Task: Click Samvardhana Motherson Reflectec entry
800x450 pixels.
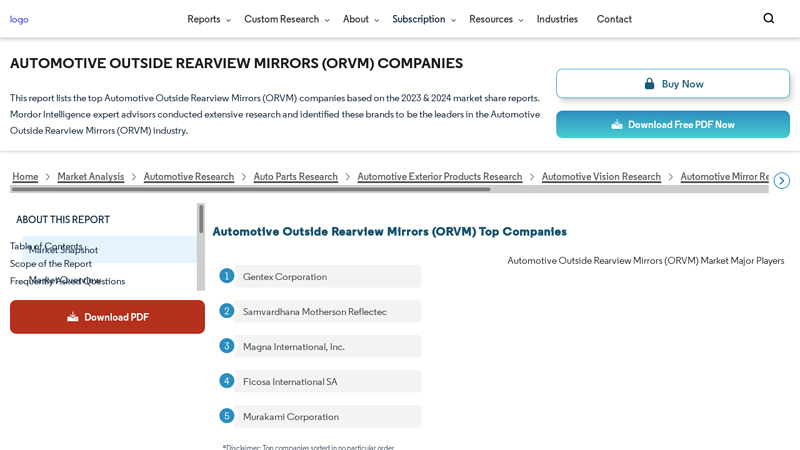Action: click(328, 311)
